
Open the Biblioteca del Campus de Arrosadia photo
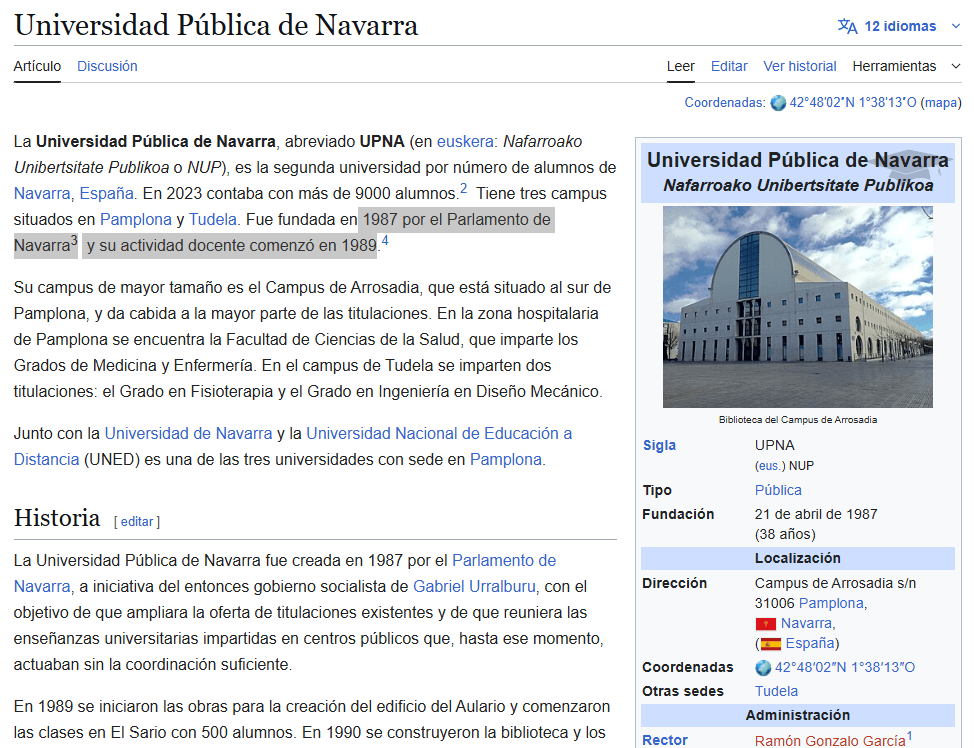click(798, 307)
